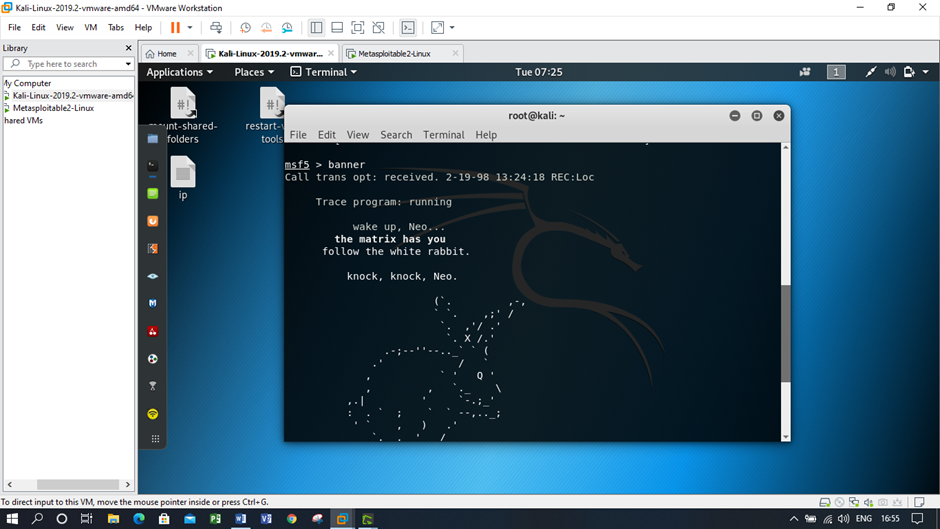Select My Computer in library tree
940x529 pixels.
(28, 83)
